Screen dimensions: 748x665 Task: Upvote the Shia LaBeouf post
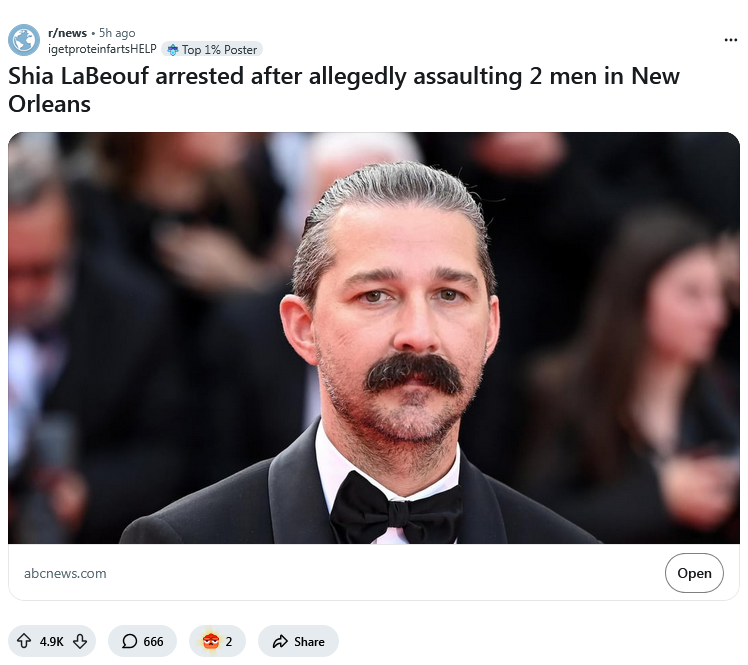(24, 641)
